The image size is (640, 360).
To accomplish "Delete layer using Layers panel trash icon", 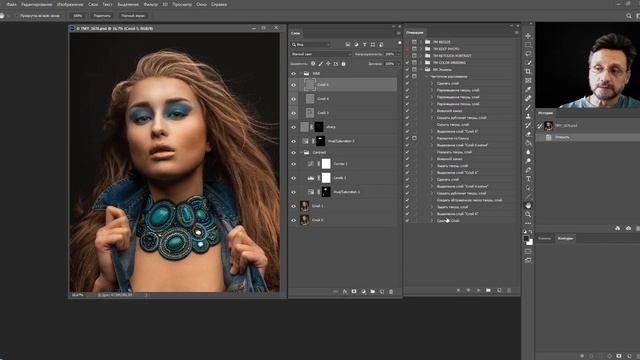I will tap(391, 291).
